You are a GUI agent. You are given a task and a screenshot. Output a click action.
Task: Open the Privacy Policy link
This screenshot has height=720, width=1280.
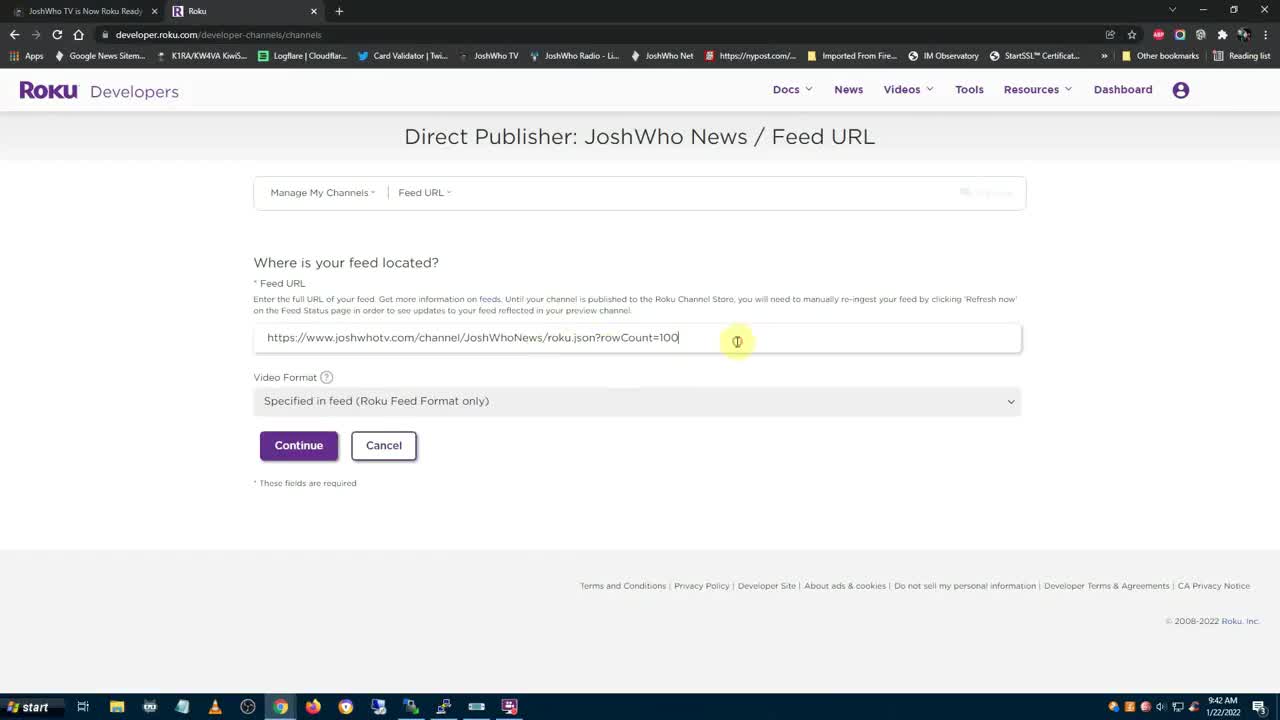(702, 586)
